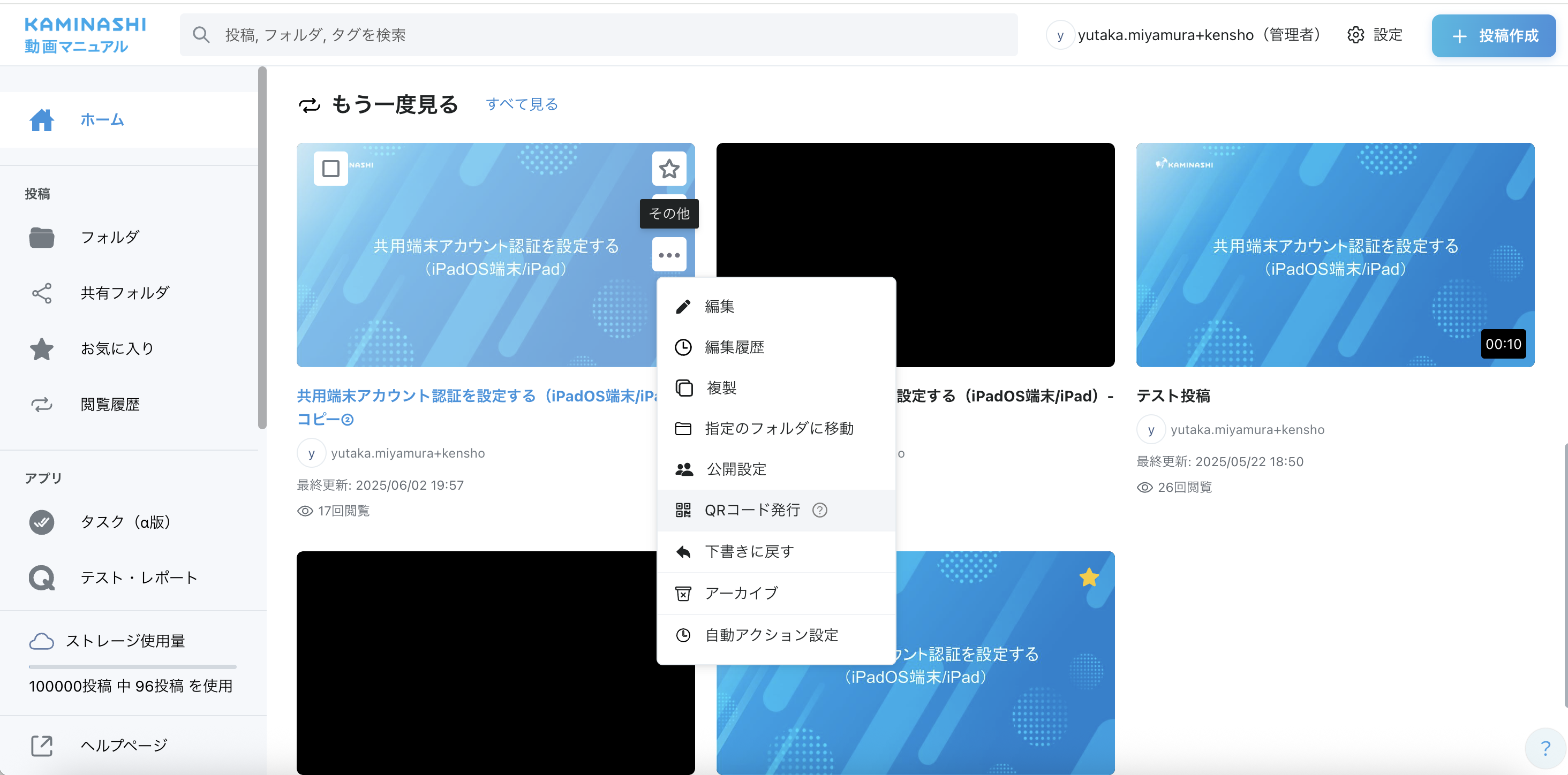The width and height of the screenshot is (1568, 775).
Task: Open ヘルプページ external link icon
Action: point(41,746)
